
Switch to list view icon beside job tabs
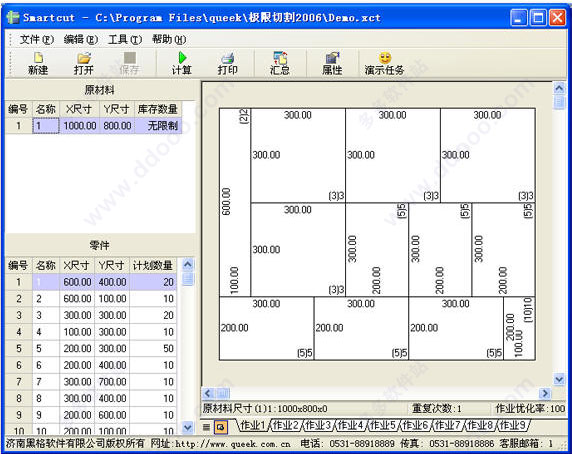pyautogui.click(x=206, y=427)
